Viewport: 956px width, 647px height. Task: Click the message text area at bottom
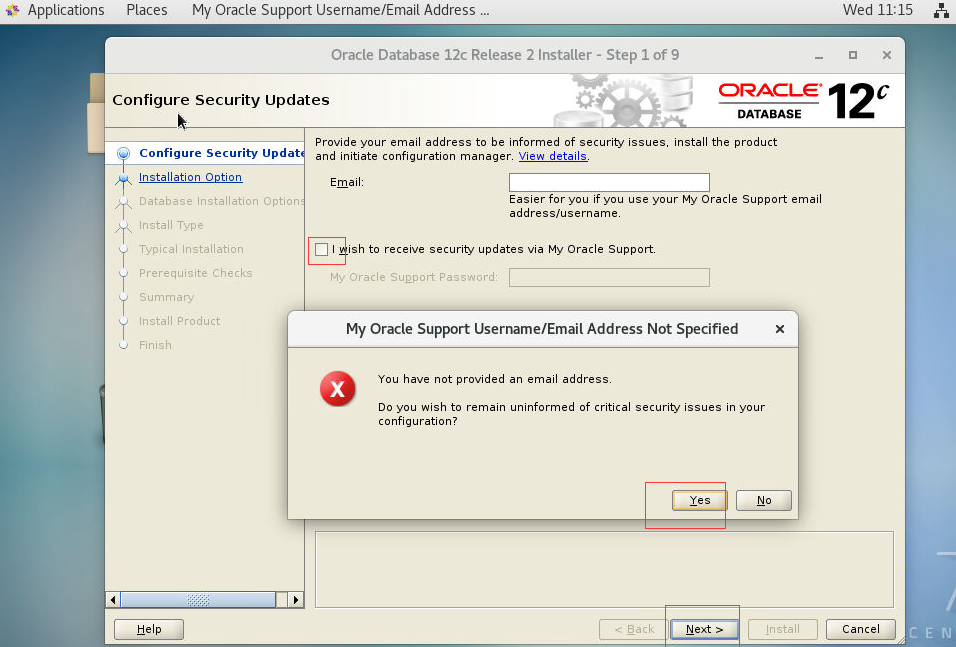(604, 570)
